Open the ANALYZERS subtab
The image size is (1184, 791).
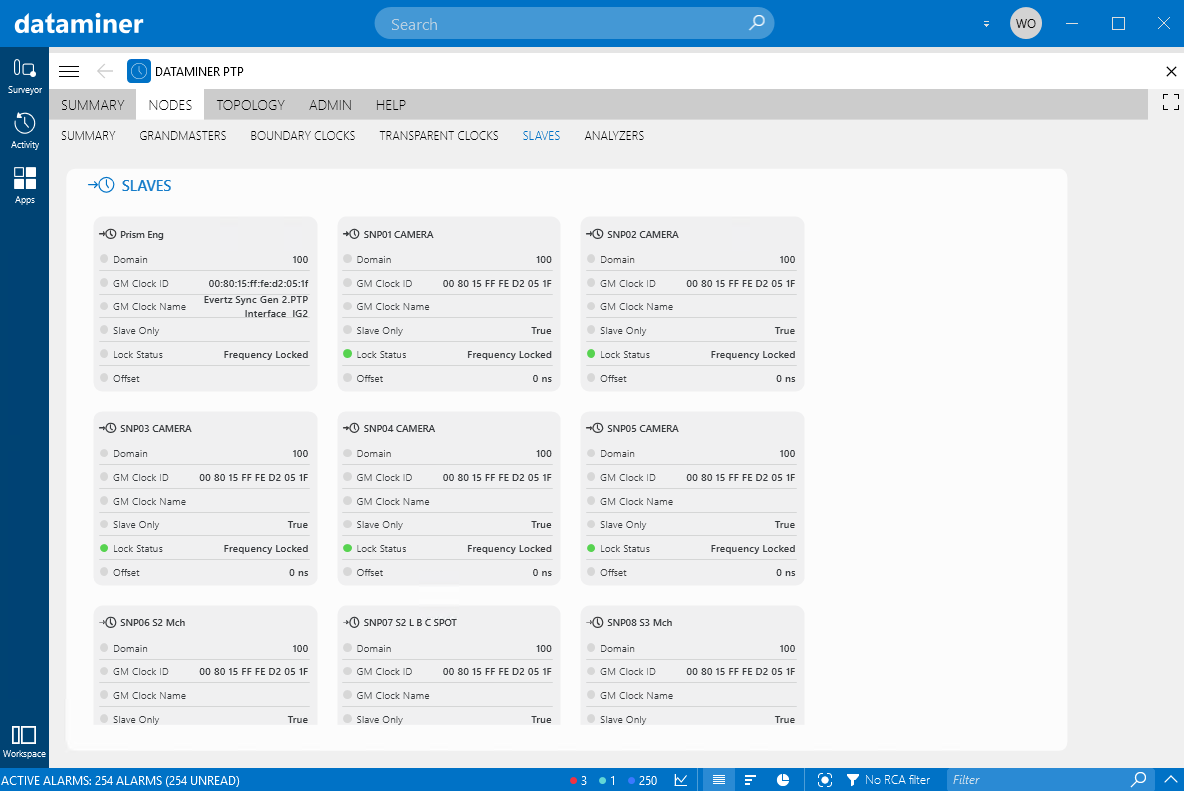coord(614,136)
